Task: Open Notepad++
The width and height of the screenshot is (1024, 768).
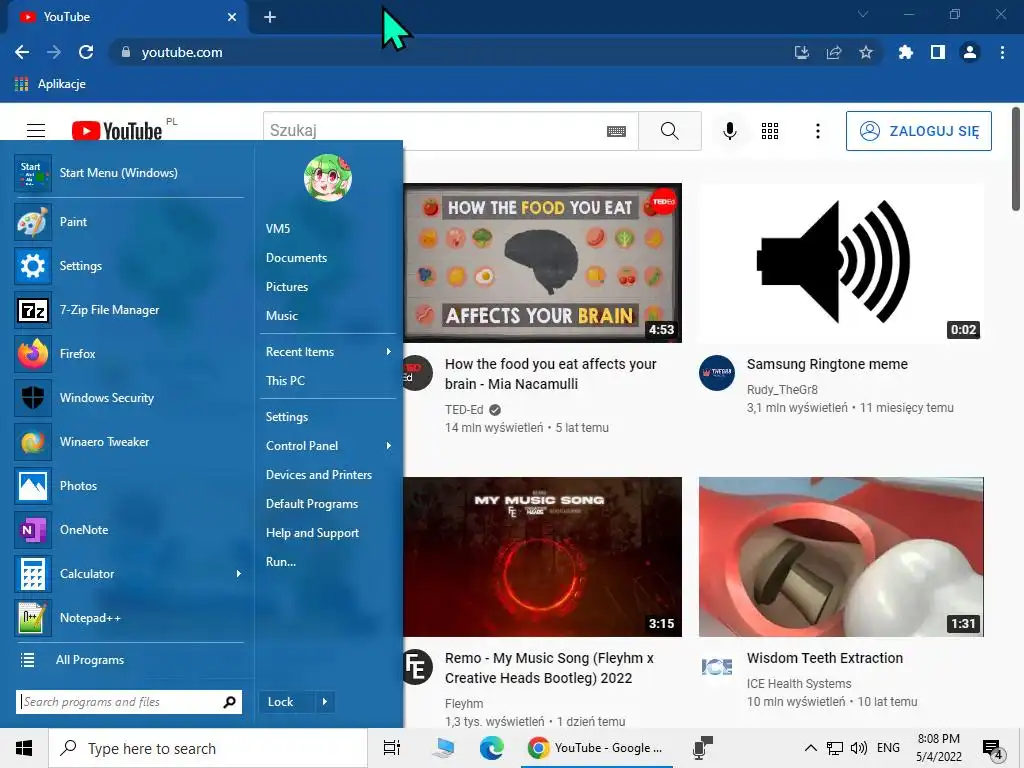Action: pos(129,618)
